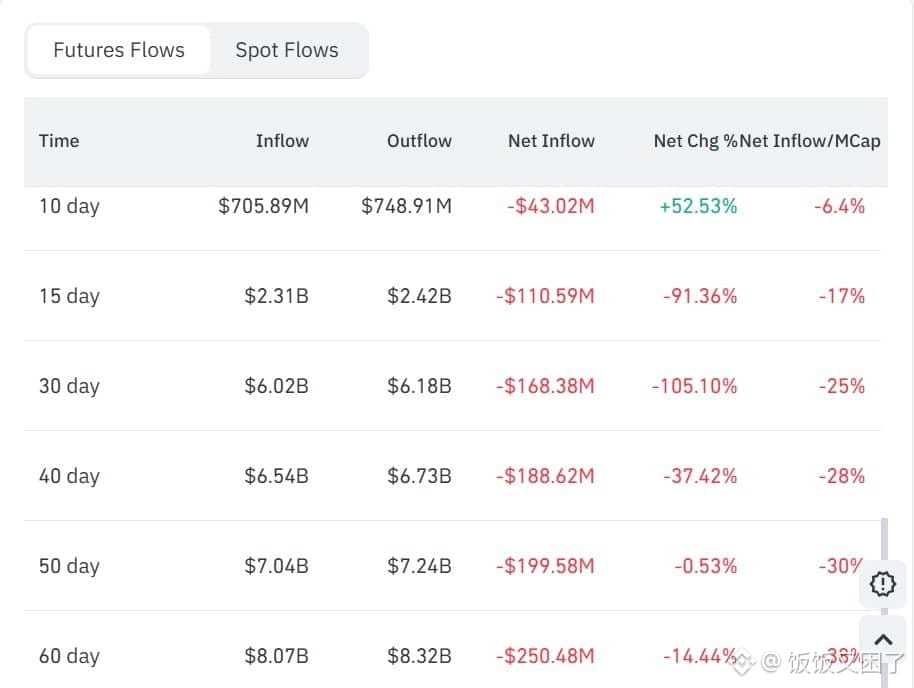Click the green +52.53% net change value

698,206
